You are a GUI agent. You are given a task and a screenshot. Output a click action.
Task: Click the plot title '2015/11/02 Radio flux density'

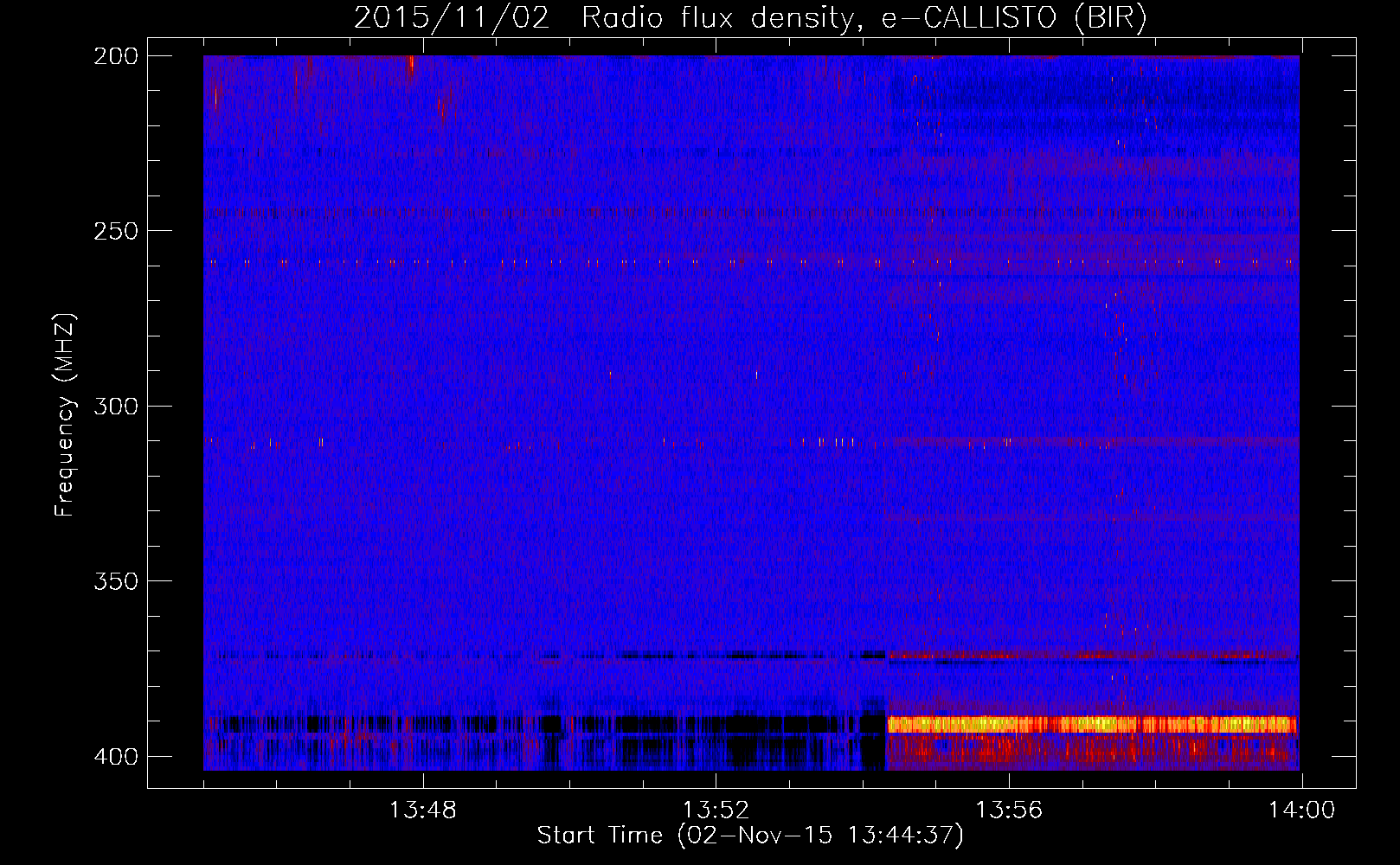pyautogui.click(x=750, y=18)
